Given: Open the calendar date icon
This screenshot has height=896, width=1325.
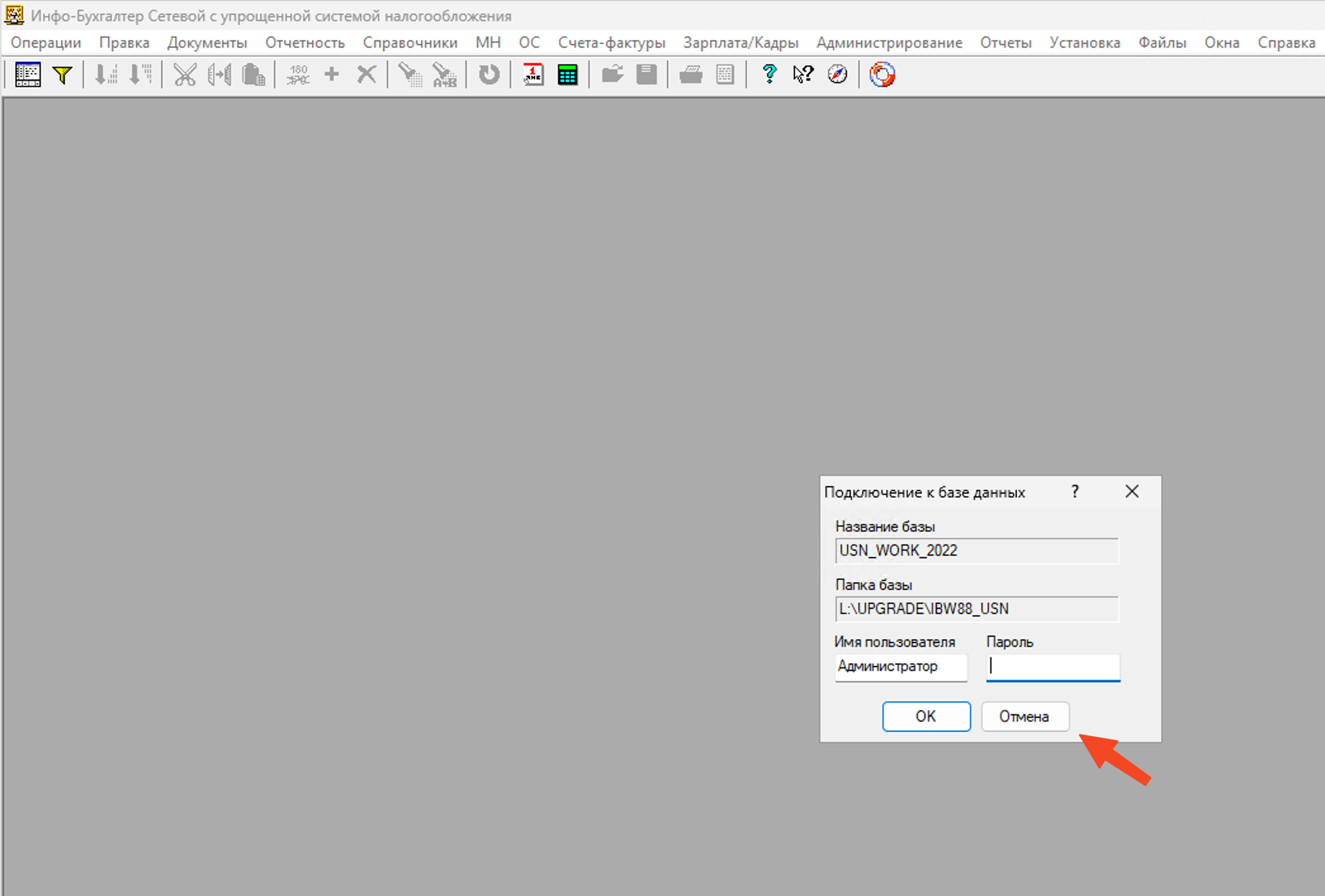Looking at the screenshot, I should tap(533, 75).
